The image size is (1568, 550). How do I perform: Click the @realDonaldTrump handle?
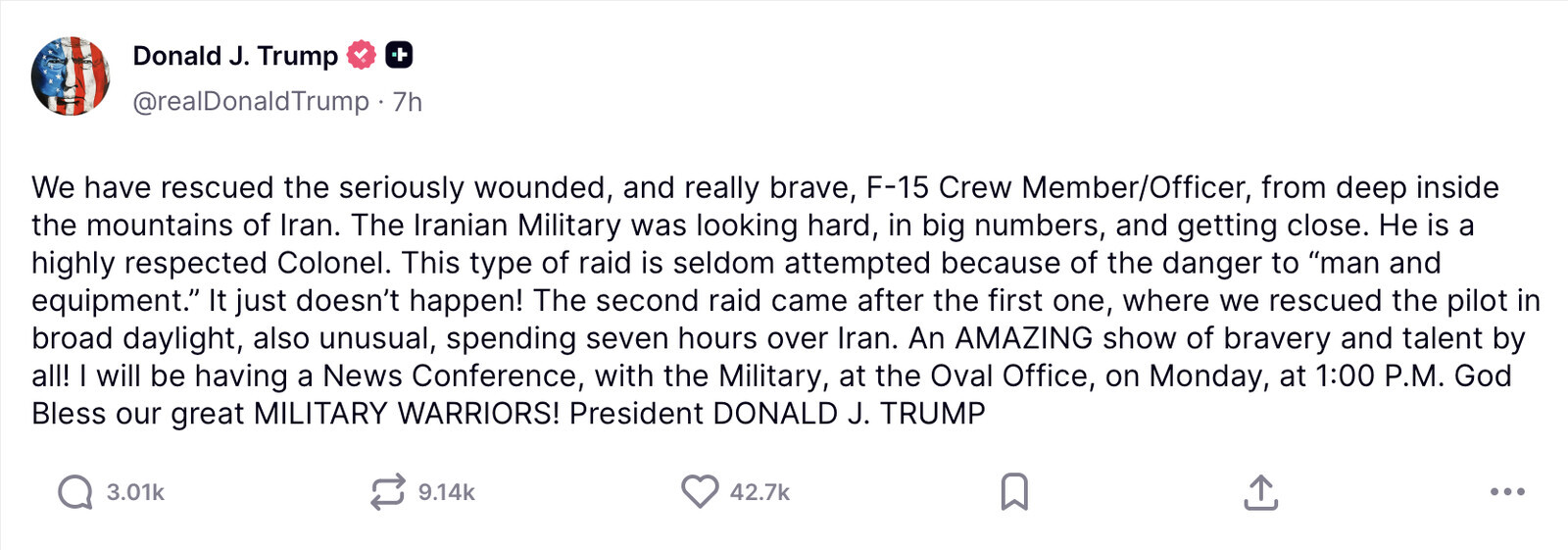pos(251,102)
